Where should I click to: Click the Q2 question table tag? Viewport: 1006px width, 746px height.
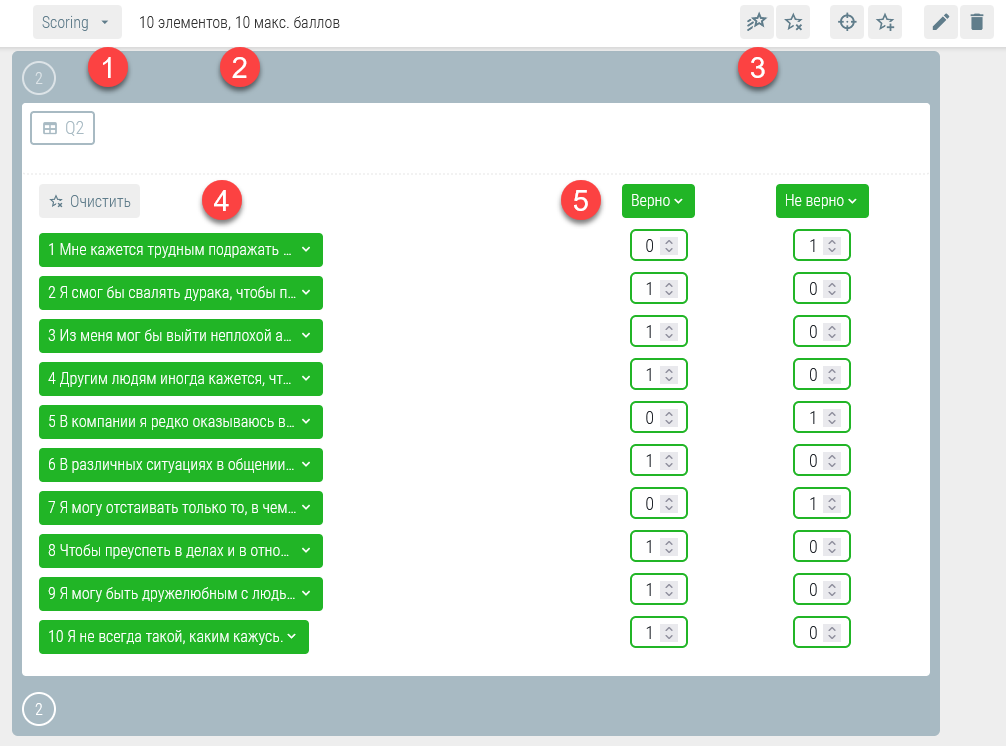click(62, 128)
